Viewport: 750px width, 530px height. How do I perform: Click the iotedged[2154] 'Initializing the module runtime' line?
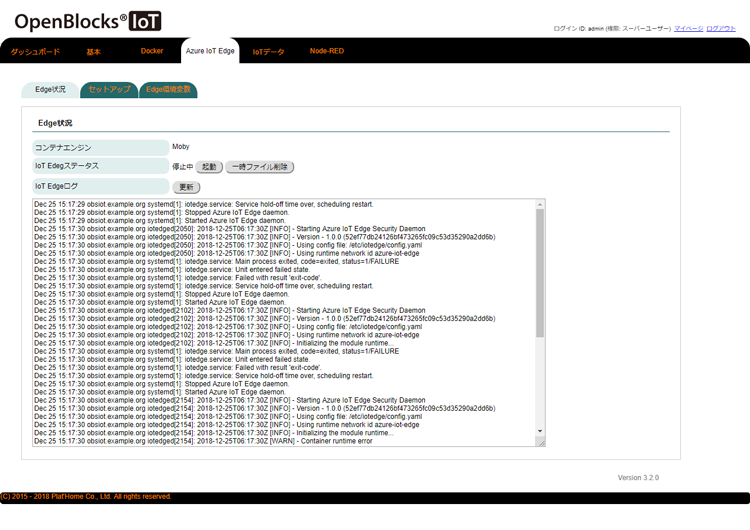(x=214, y=433)
